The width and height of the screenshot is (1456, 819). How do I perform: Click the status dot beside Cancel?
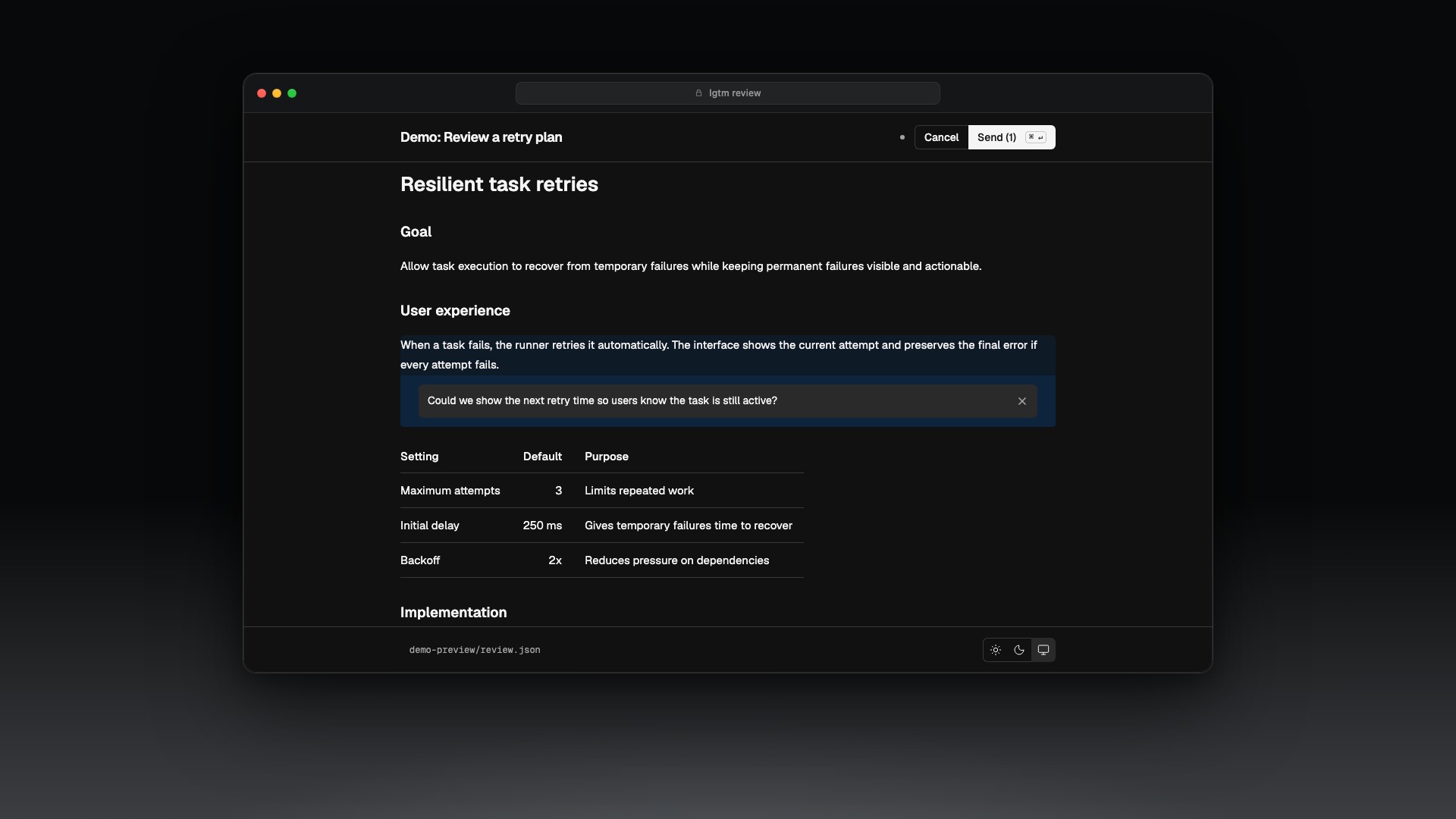[902, 137]
